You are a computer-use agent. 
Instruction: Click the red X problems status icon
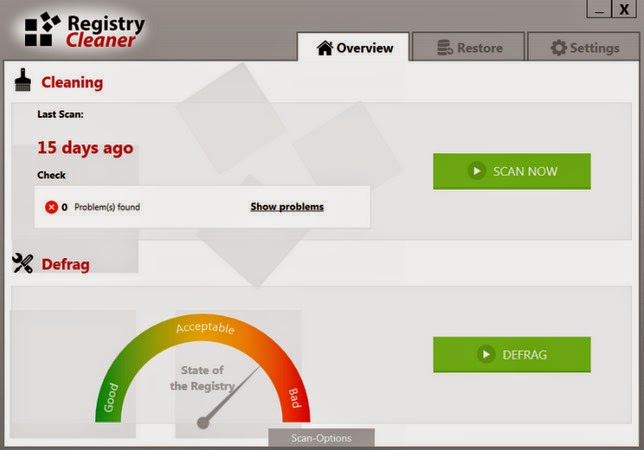click(x=51, y=207)
